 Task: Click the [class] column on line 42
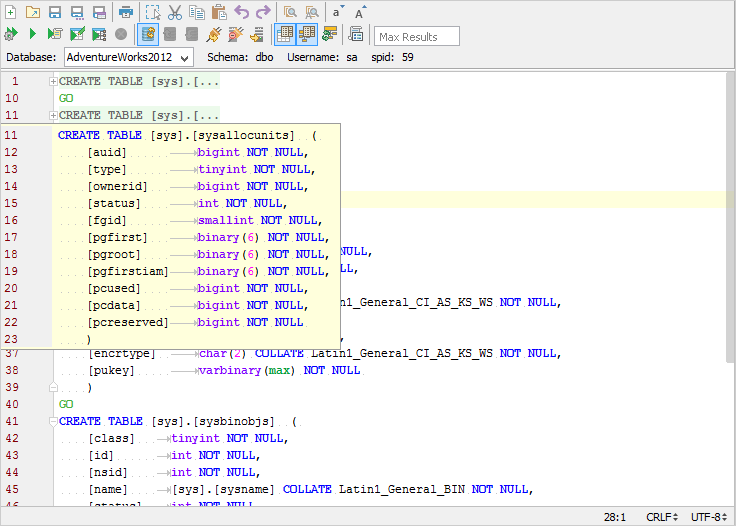111,438
